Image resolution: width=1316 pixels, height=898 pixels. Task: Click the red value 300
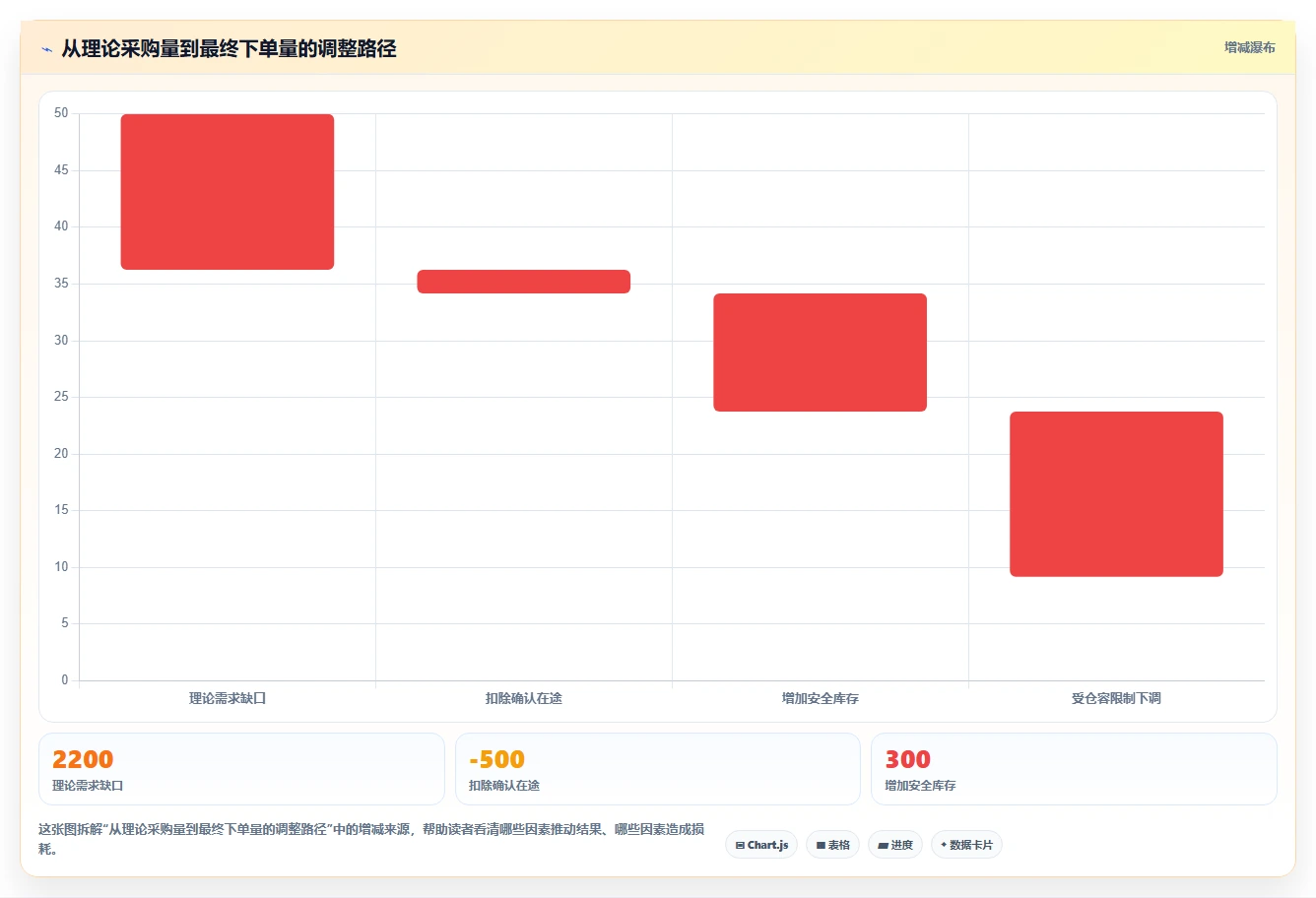(x=908, y=759)
